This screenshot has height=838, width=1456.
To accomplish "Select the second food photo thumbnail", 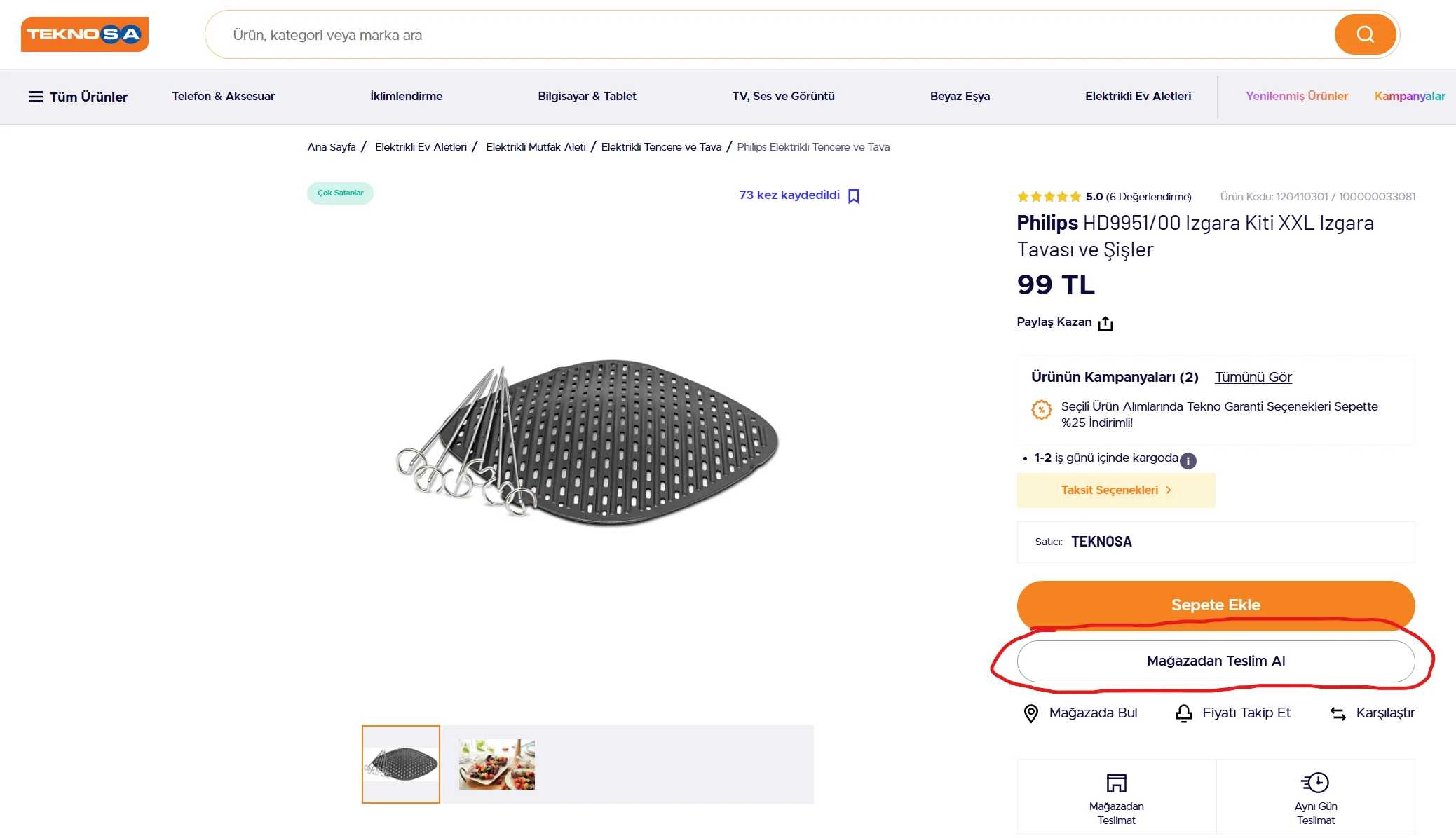I will tap(497, 764).
